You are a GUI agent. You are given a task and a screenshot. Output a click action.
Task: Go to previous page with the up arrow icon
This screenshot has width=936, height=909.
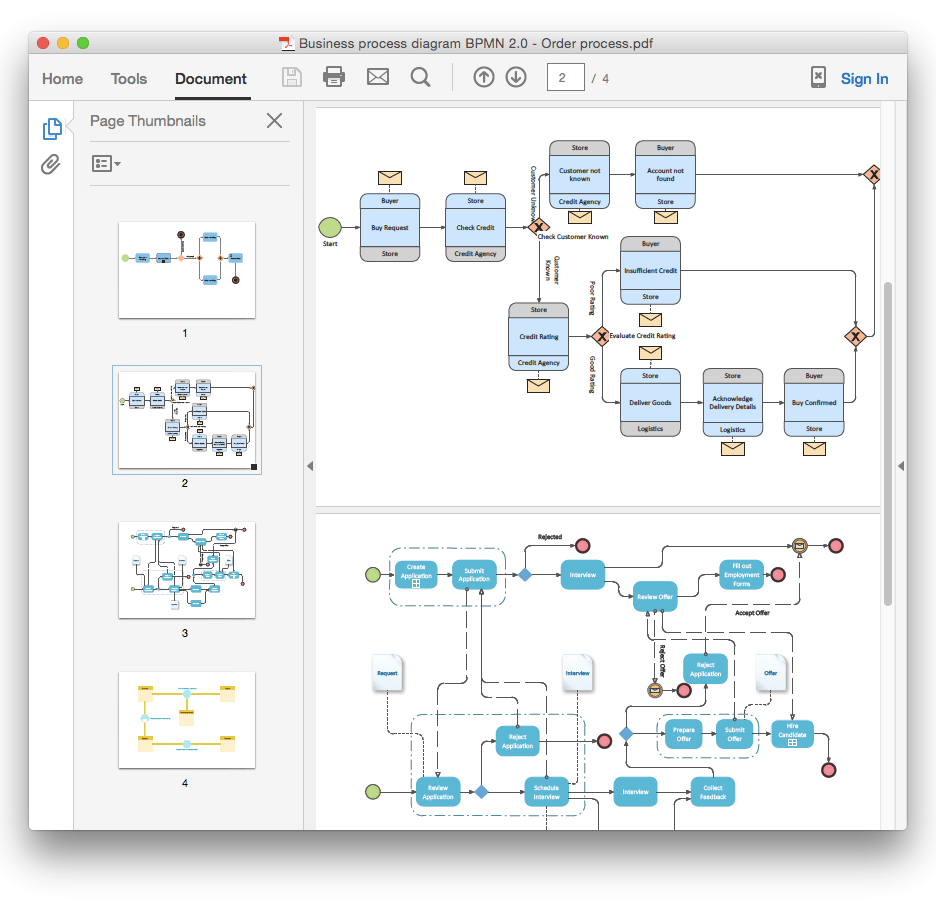[483, 78]
